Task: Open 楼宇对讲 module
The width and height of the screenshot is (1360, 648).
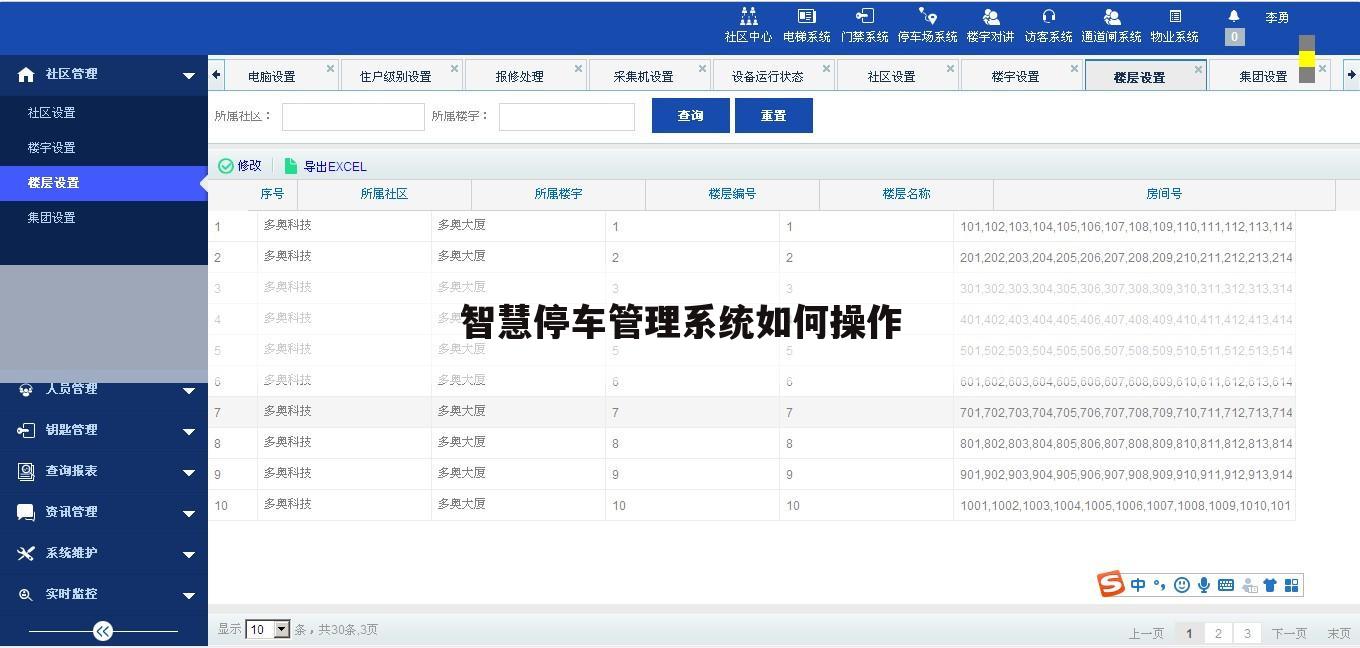Action: 990,26
